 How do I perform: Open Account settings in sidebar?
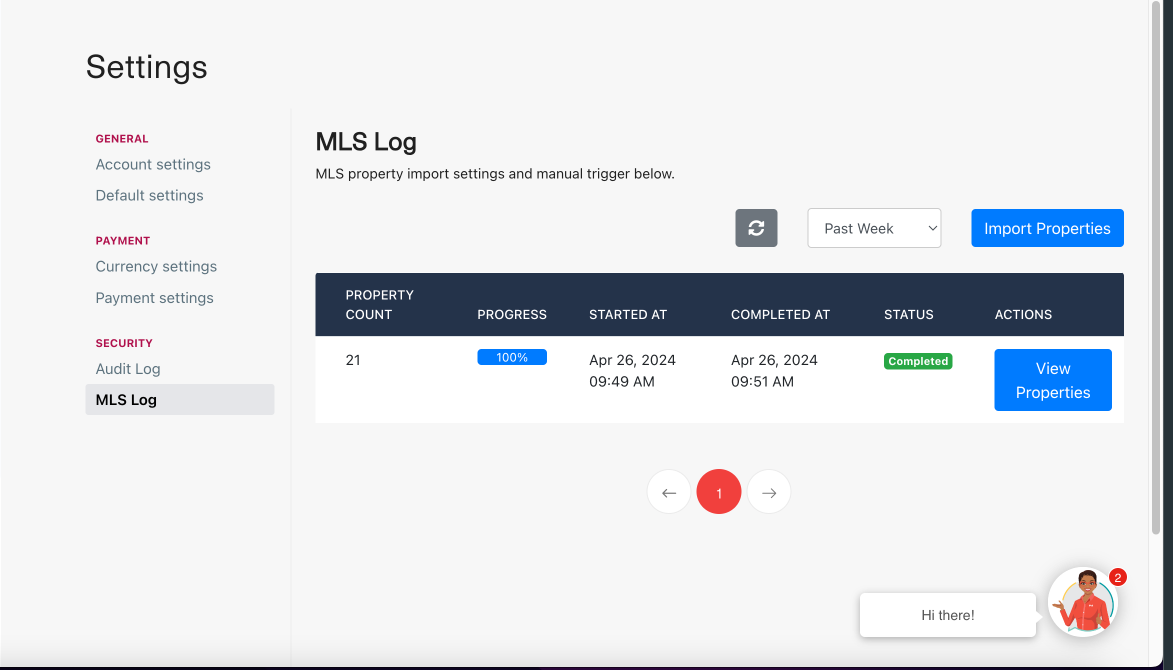[153, 164]
